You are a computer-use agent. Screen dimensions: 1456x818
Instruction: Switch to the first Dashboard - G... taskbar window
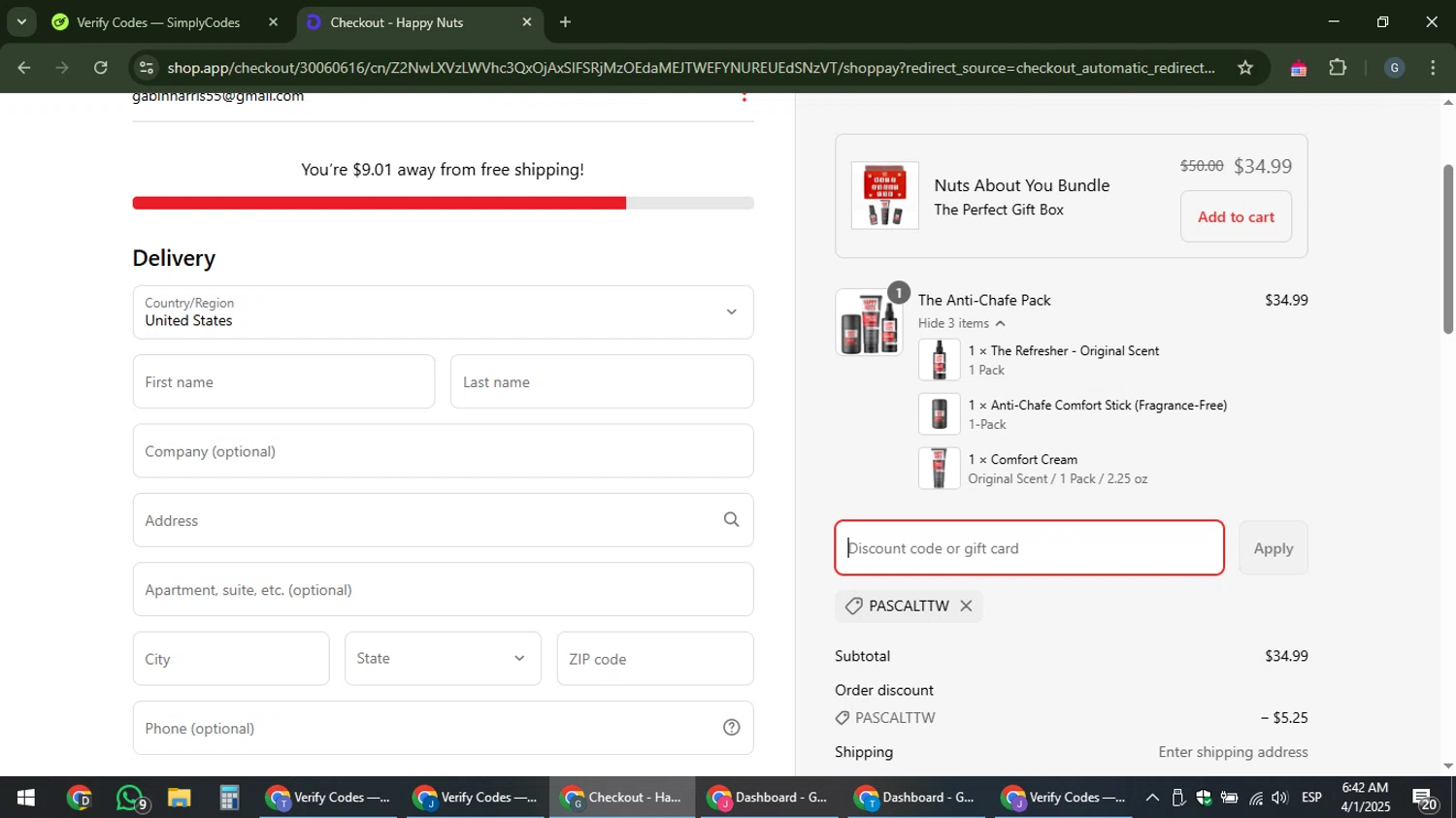pyautogui.click(x=769, y=798)
